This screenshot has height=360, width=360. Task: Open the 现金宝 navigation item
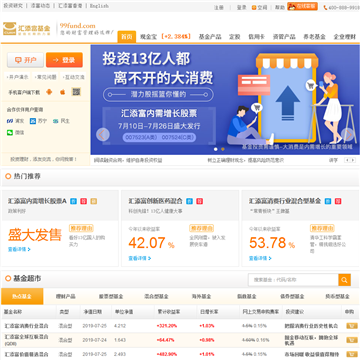[x=148, y=37]
